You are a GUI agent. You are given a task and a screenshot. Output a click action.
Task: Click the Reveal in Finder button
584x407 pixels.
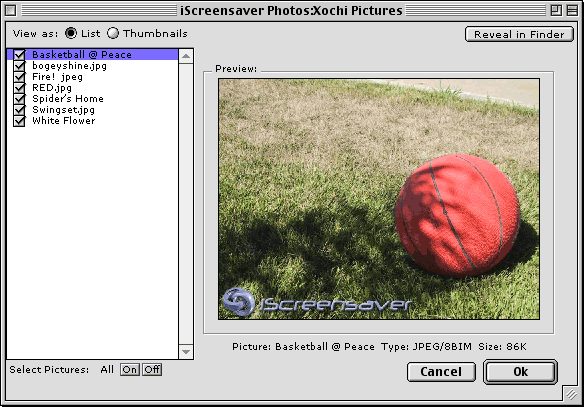pyautogui.click(x=519, y=34)
